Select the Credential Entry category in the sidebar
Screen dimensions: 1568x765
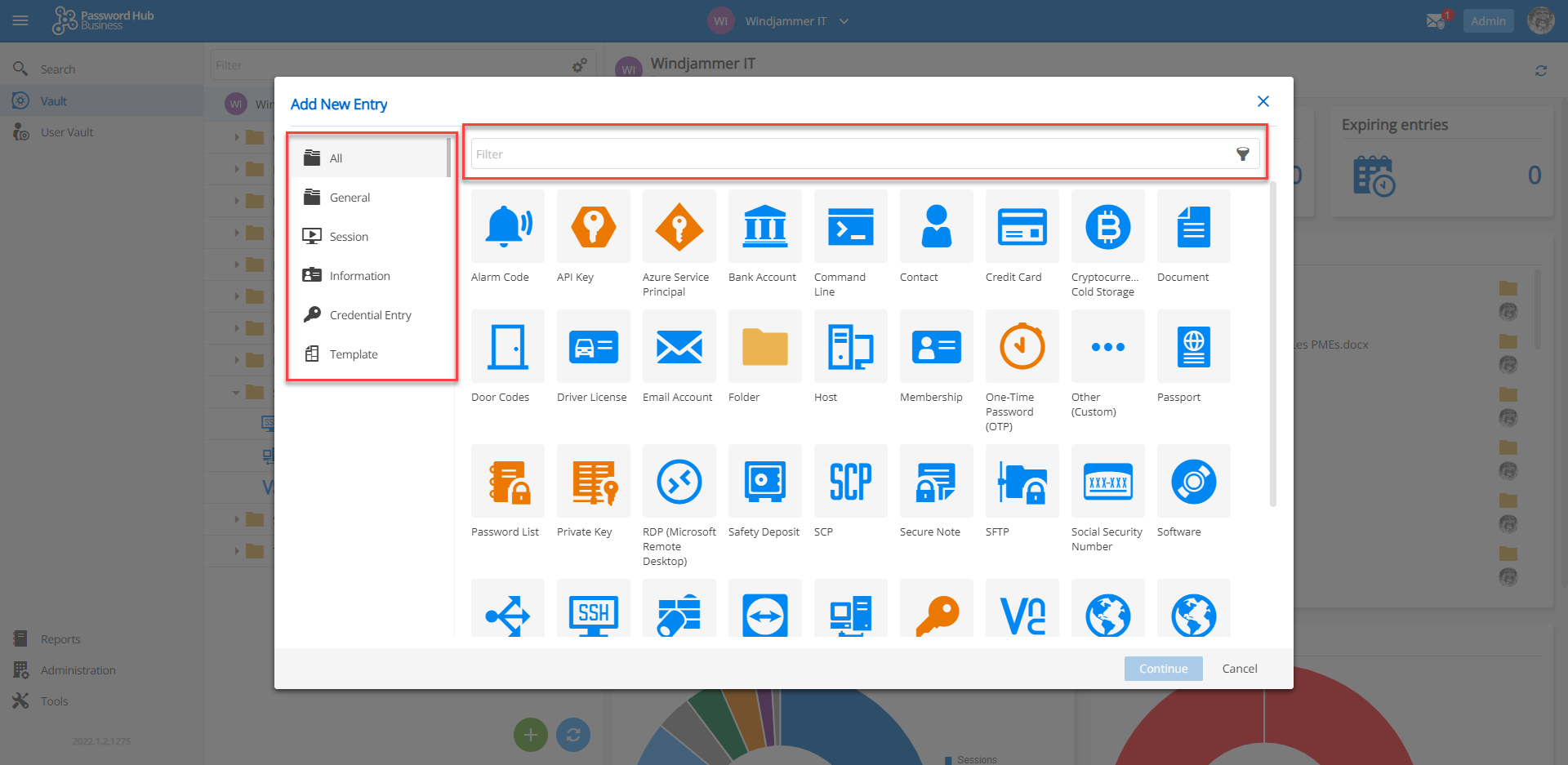click(x=370, y=315)
